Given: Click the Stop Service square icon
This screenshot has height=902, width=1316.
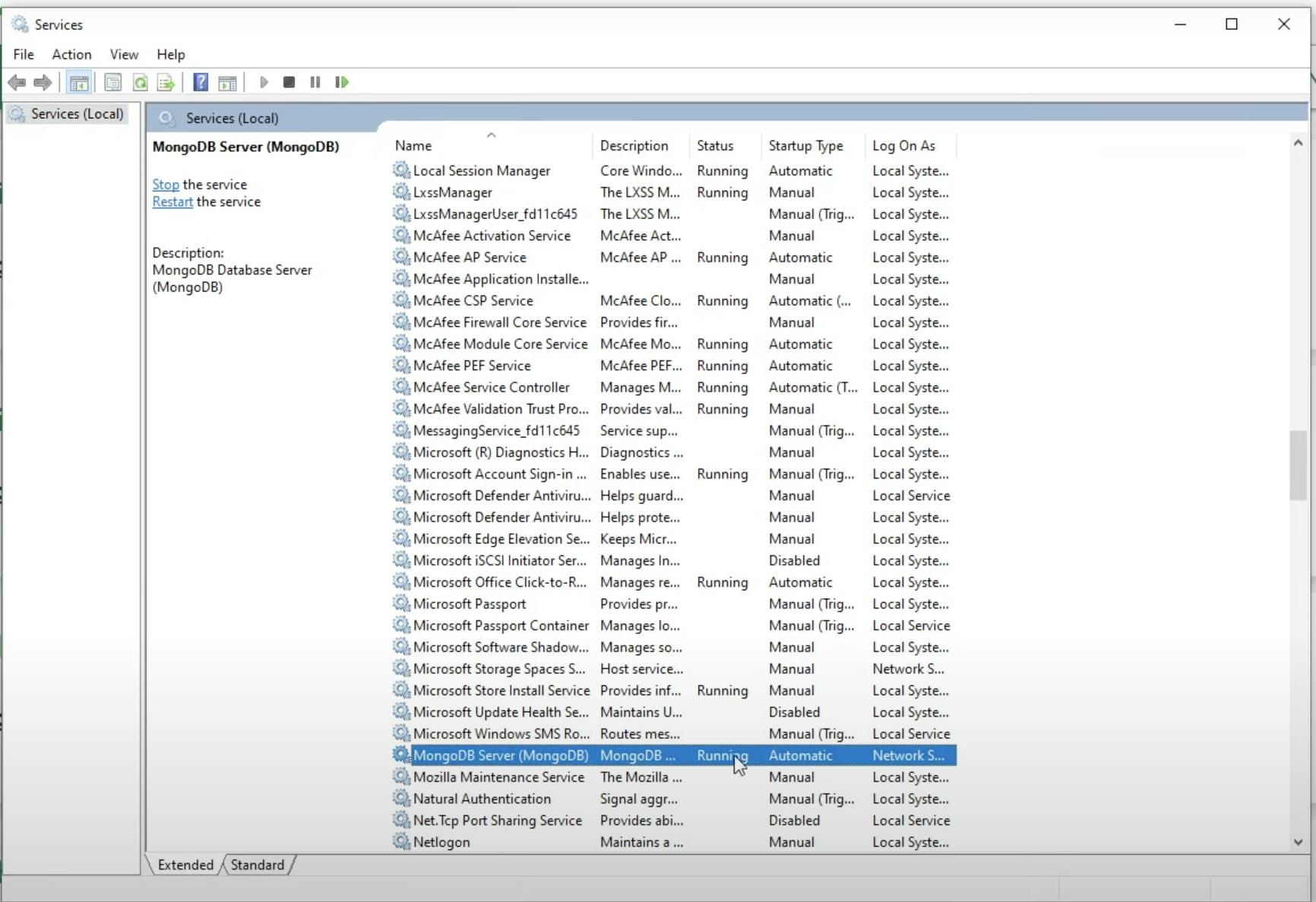Looking at the screenshot, I should (289, 82).
